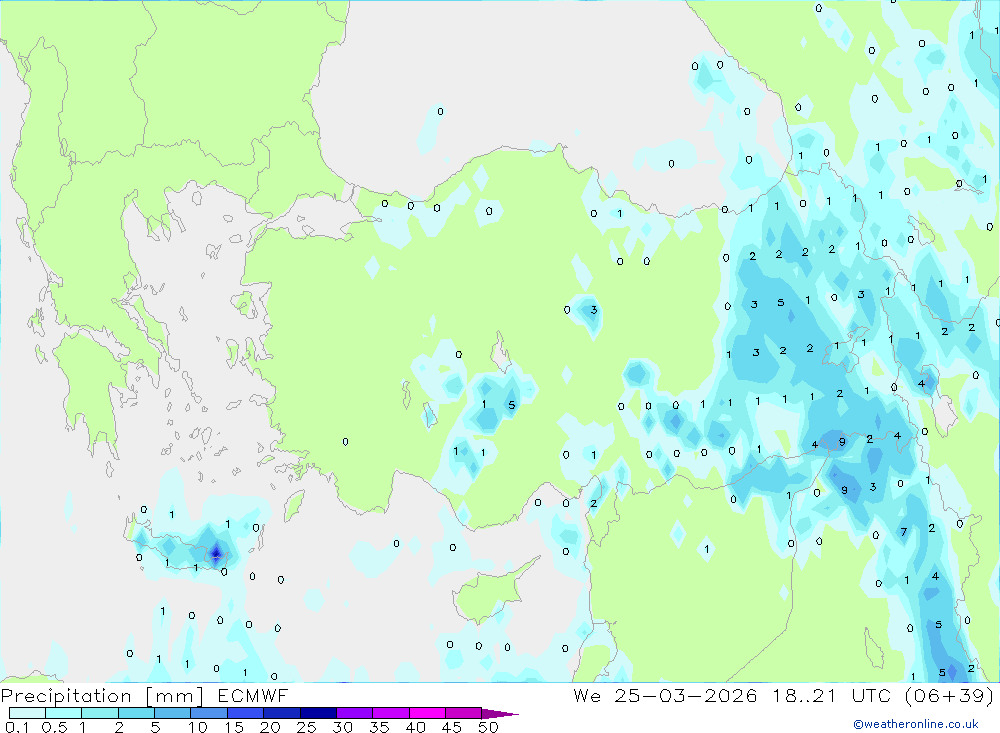Pick the 30–35 mm purple legend segment

pyautogui.click(x=354, y=713)
